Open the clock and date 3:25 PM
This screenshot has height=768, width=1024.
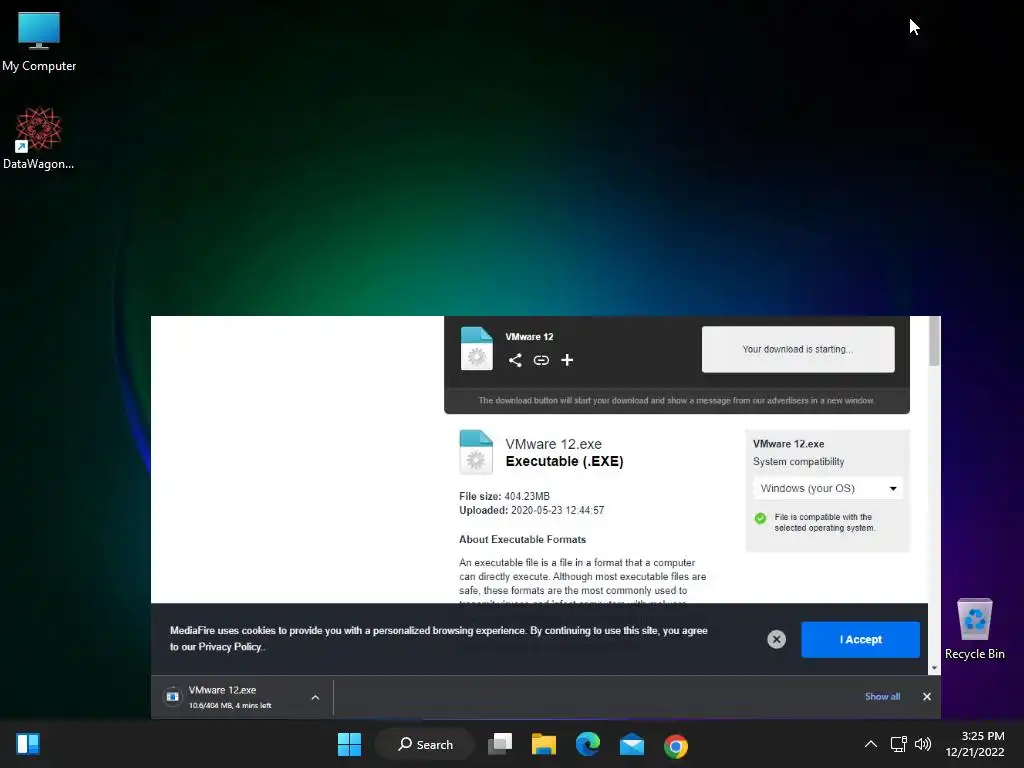(975, 744)
